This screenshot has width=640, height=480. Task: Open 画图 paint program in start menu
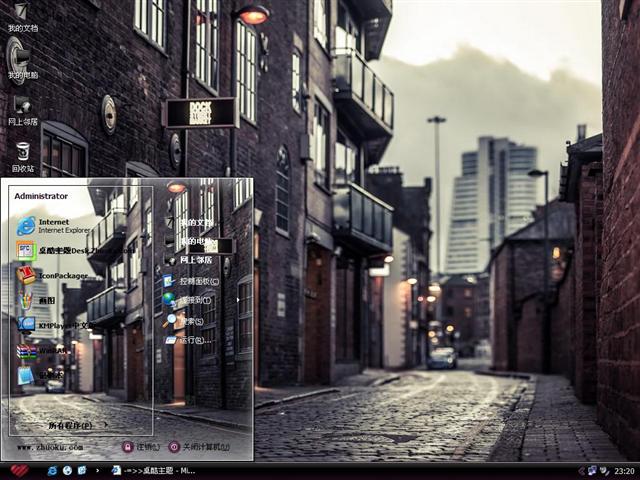coord(36,300)
